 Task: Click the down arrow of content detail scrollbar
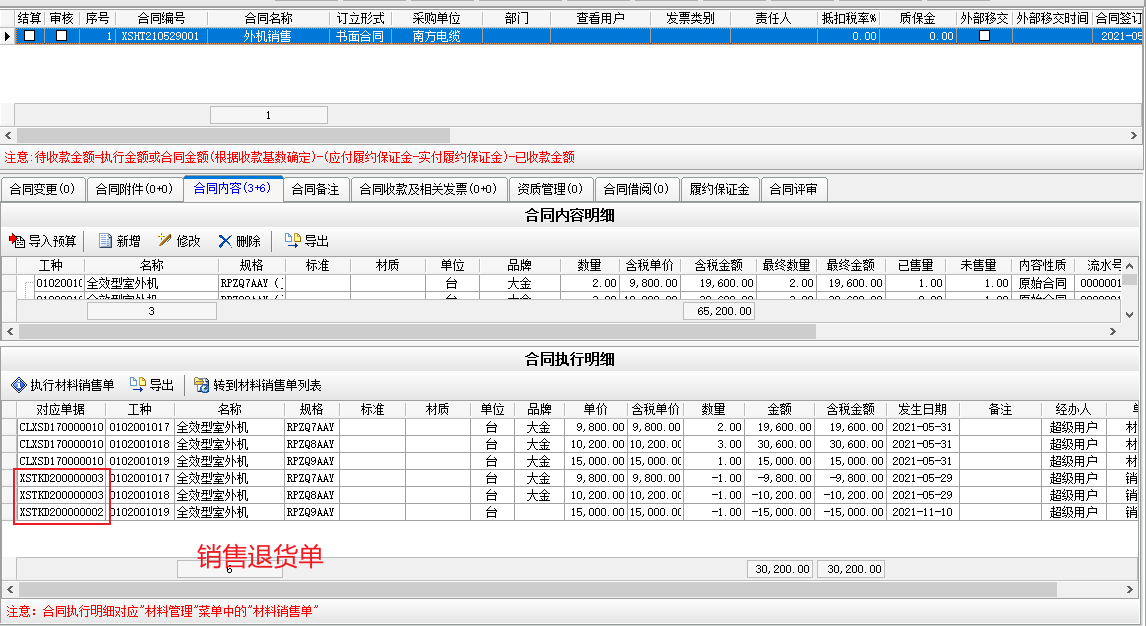pyautogui.click(x=1130, y=314)
